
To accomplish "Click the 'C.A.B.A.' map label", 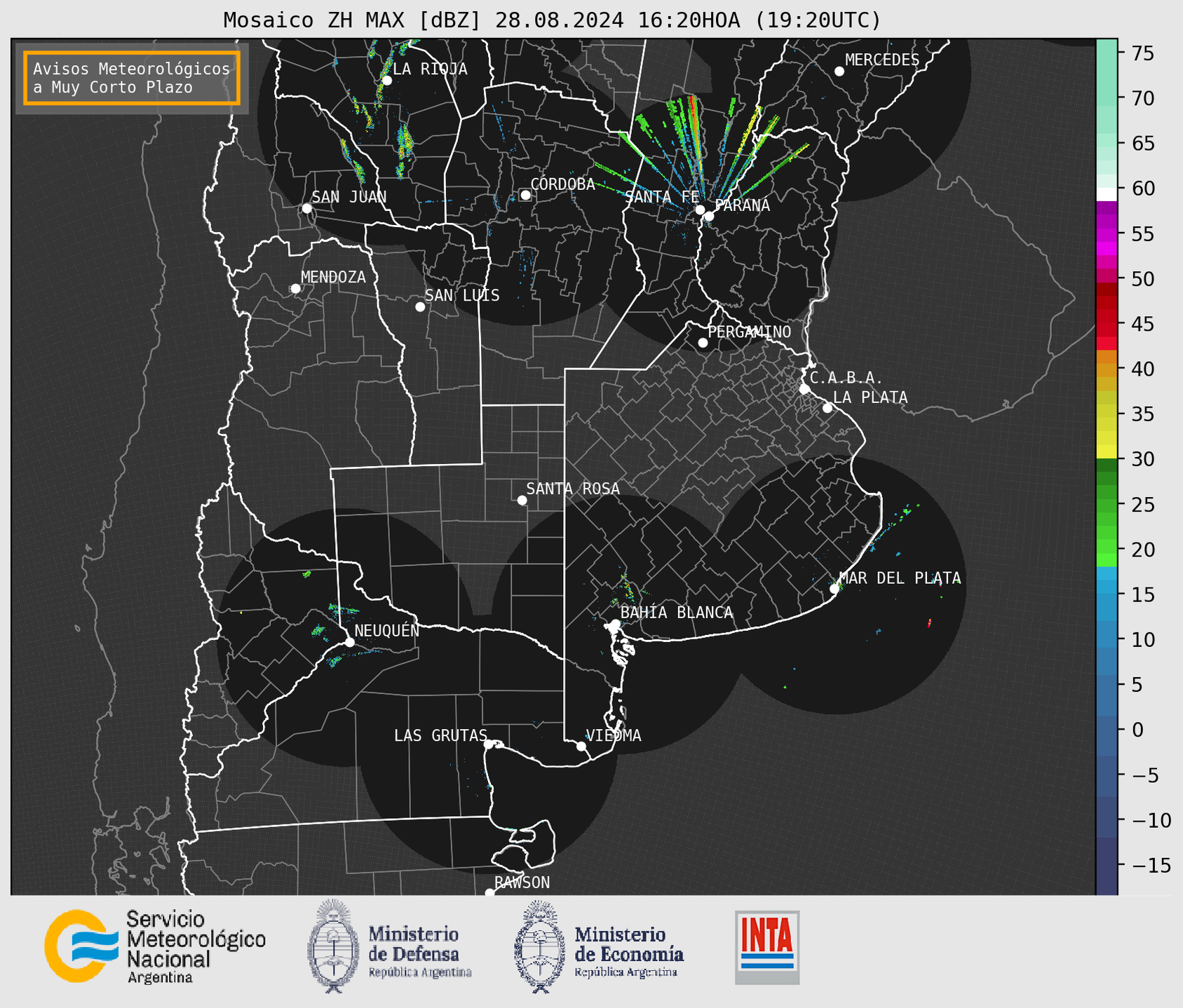I will (846, 378).
